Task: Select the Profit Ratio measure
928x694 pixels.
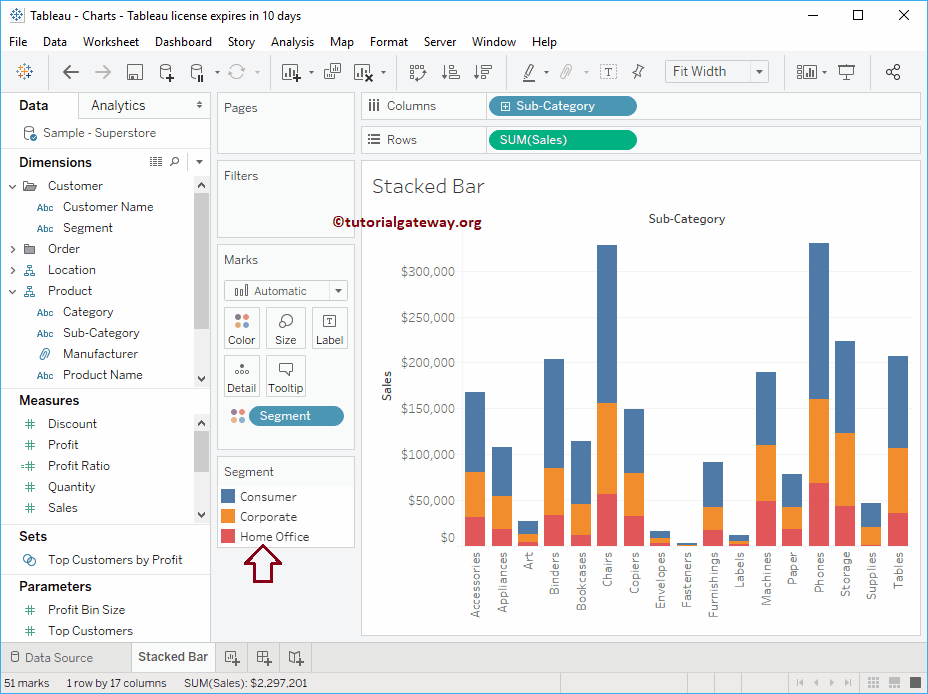Action: pos(79,466)
